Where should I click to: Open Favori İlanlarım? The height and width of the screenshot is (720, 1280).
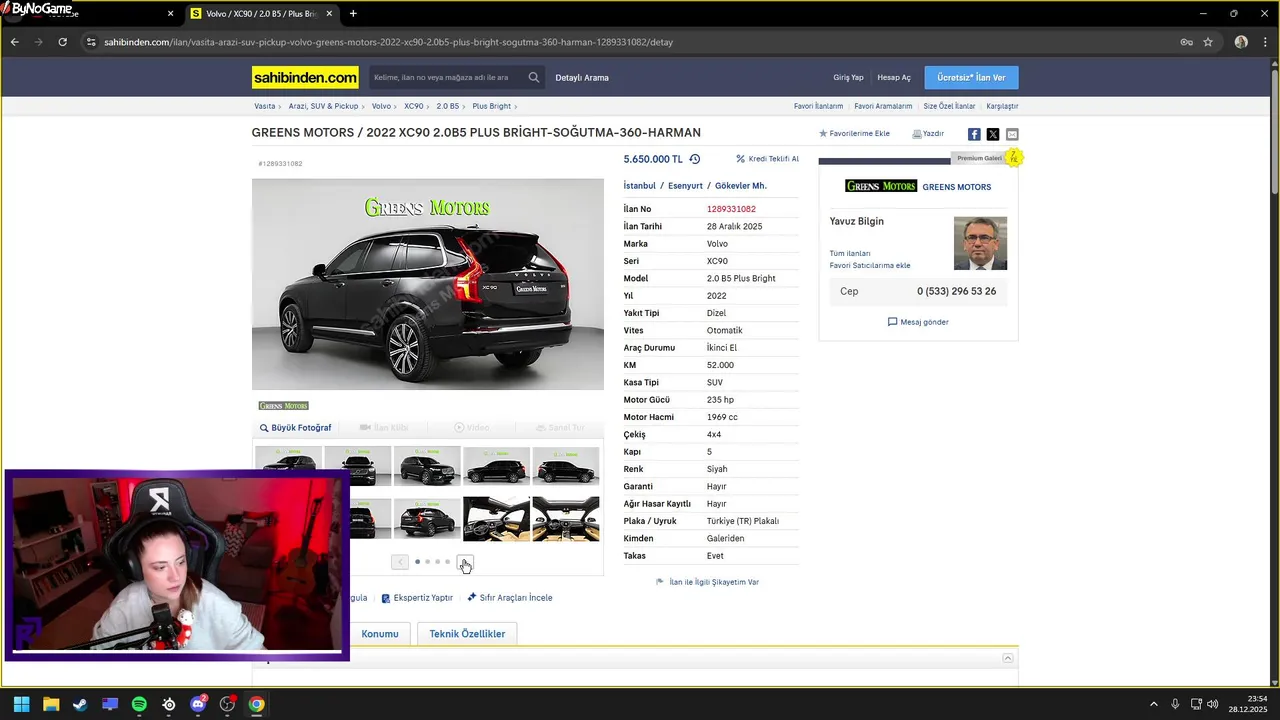click(x=818, y=106)
